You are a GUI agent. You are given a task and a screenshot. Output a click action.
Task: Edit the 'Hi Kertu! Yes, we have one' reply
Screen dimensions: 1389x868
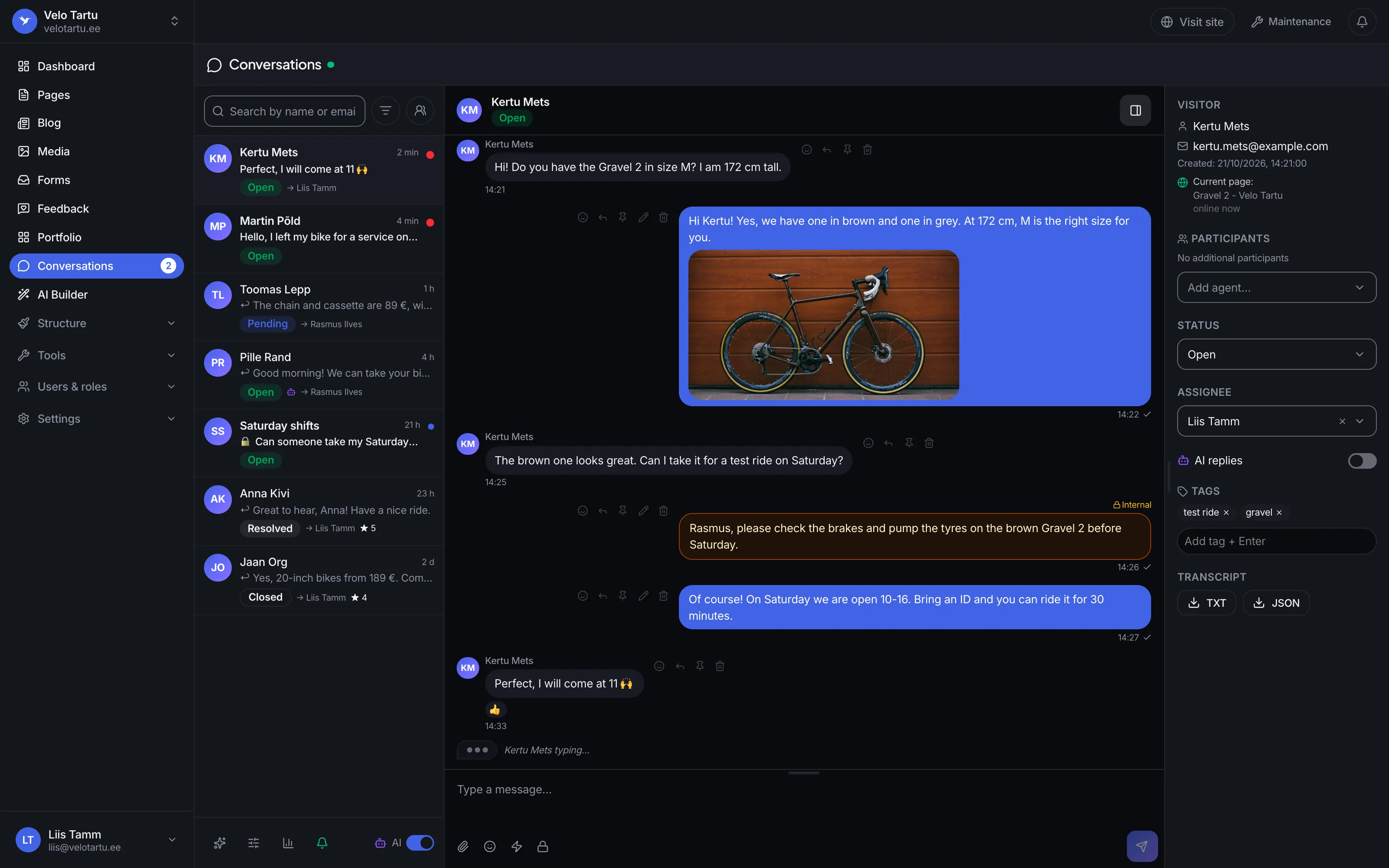coord(643,217)
